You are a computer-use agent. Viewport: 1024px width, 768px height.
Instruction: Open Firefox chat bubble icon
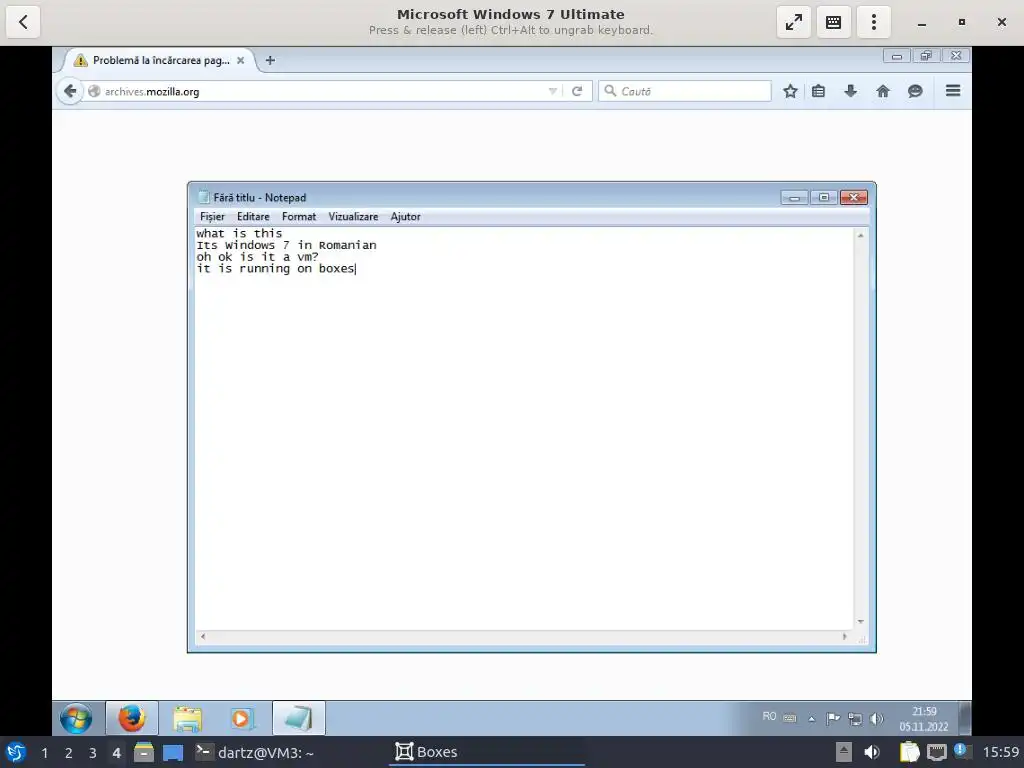(915, 91)
